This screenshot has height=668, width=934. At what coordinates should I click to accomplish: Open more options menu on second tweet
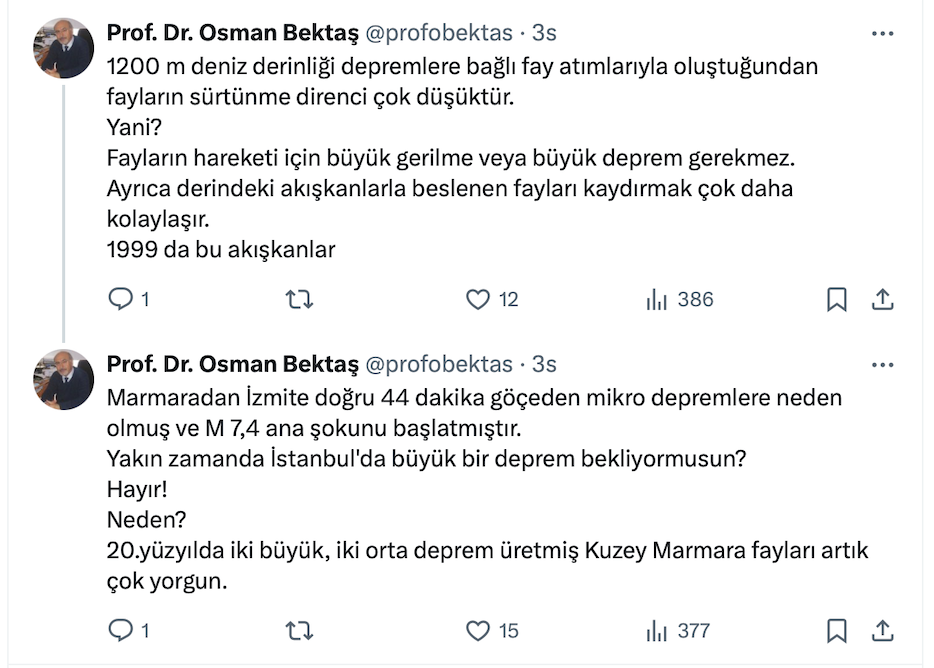(882, 364)
